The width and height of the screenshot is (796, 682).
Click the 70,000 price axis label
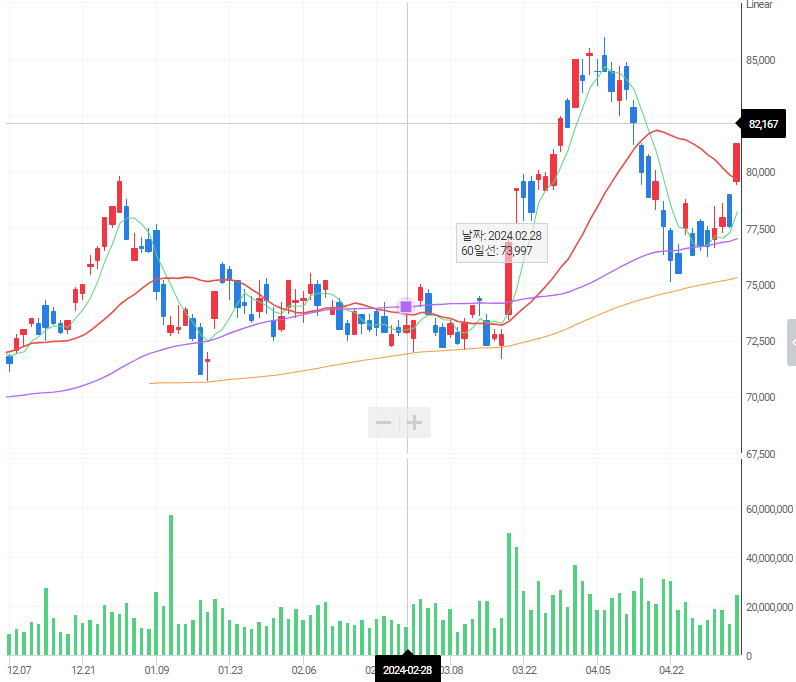click(760, 397)
